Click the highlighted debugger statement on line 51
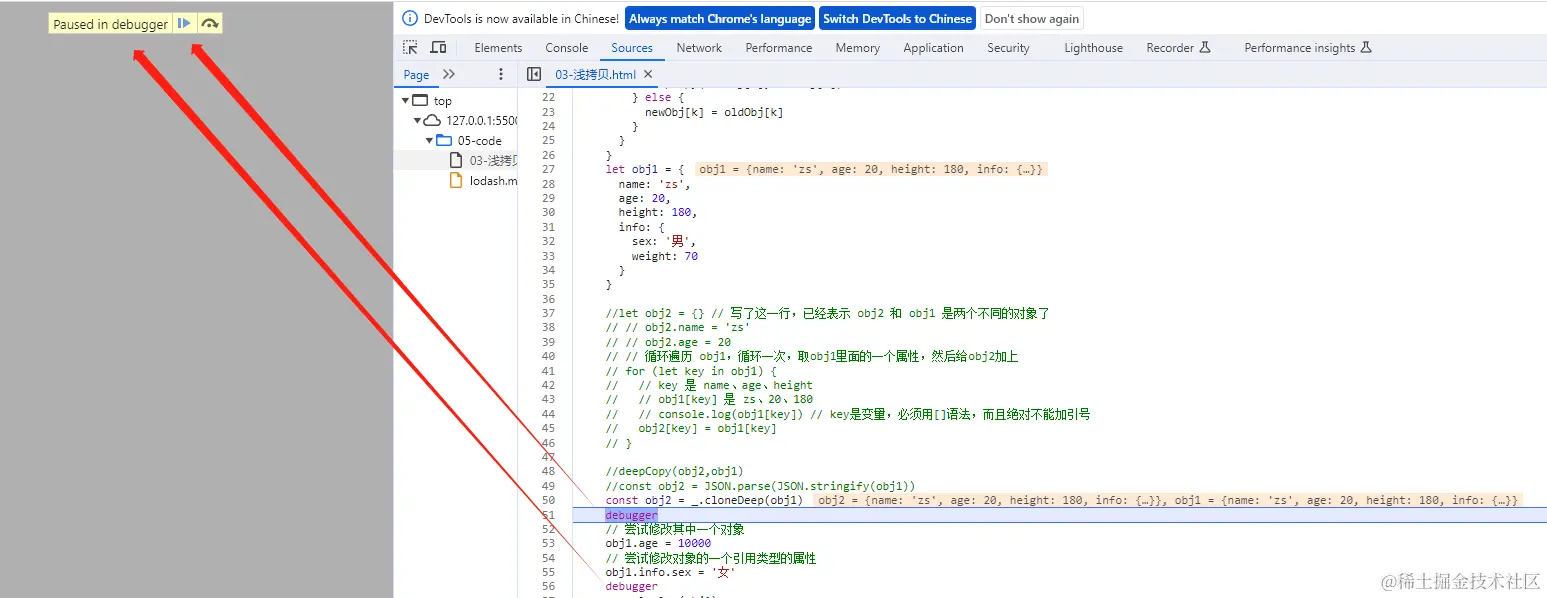Screen dimensions: 1547x598 click(x=632, y=515)
